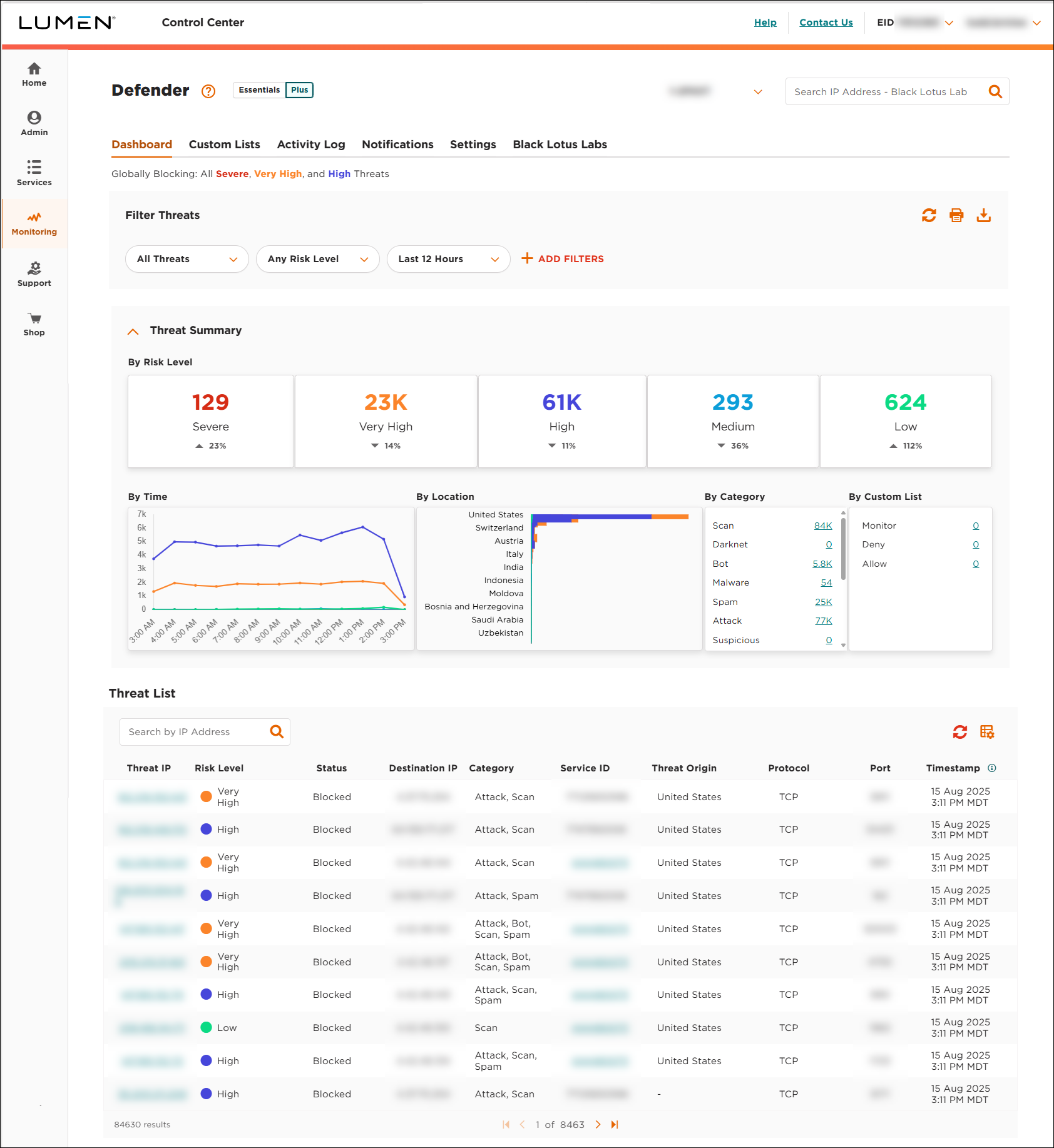Open the All Threats dropdown
Screen dimensions: 1054x1148
[187, 259]
